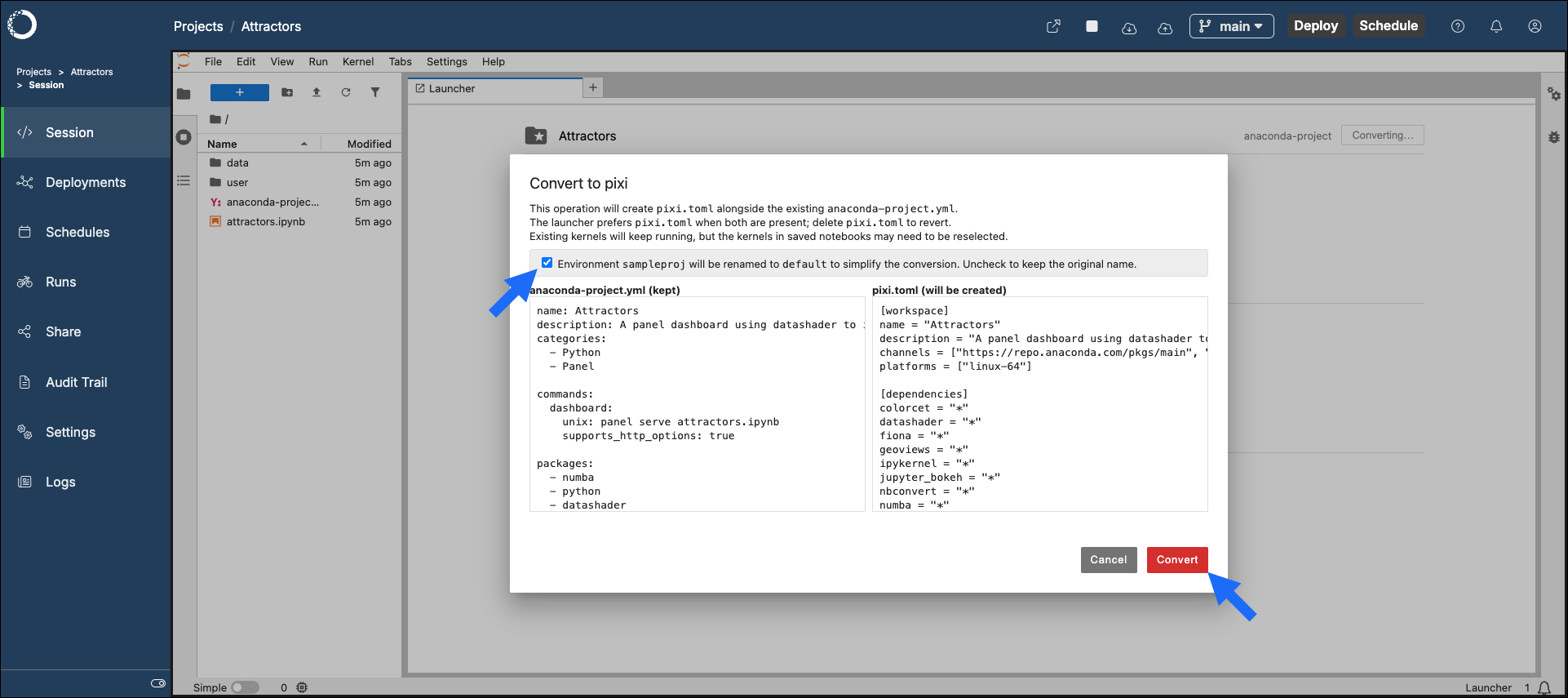
Task: Open the Help menu
Action: 494,61
